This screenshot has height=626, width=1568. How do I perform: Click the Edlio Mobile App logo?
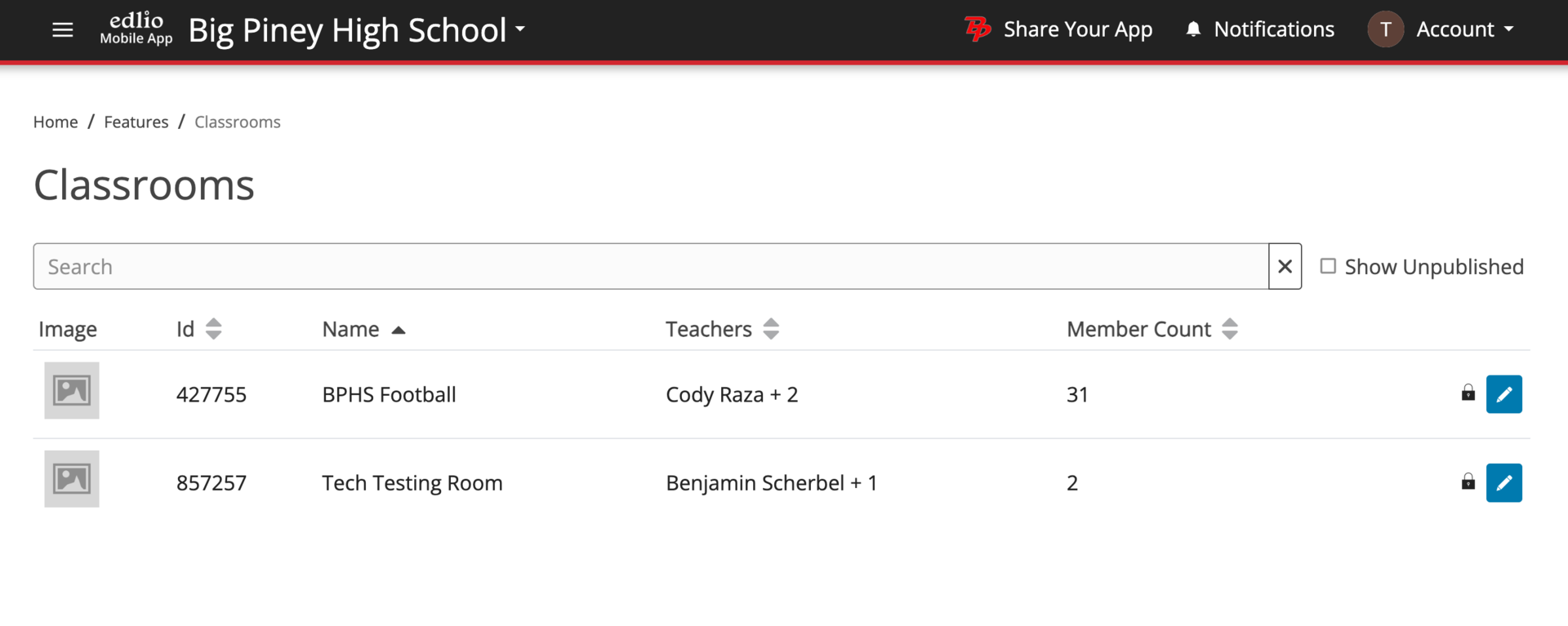136,29
